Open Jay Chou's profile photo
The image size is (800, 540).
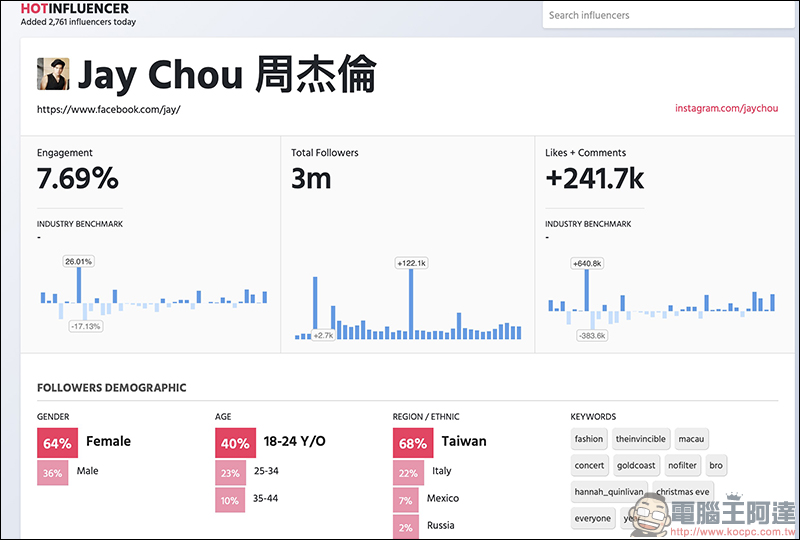pyautogui.click(x=53, y=74)
